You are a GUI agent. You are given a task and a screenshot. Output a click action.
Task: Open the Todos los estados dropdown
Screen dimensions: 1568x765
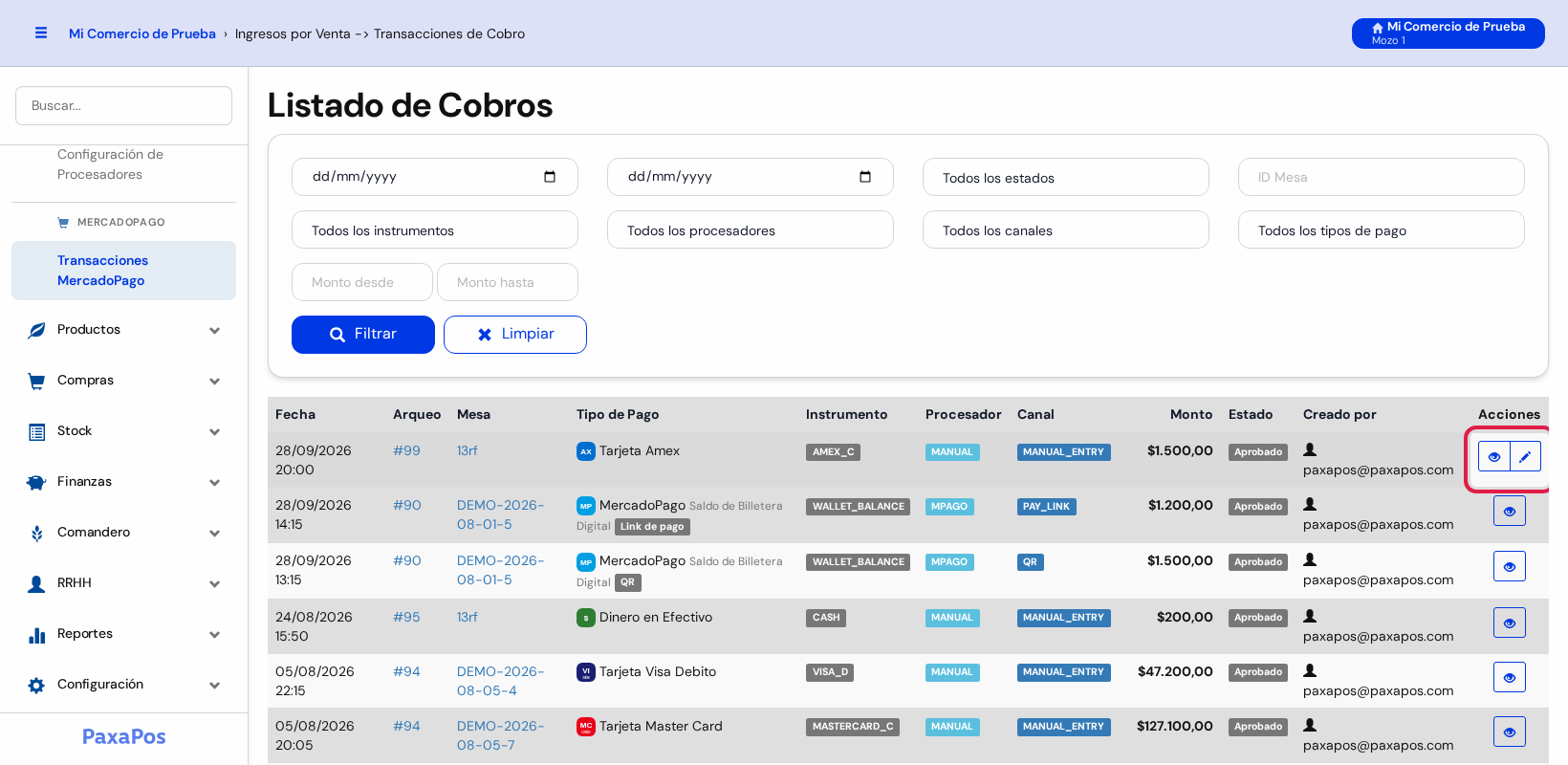(1066, 177)
